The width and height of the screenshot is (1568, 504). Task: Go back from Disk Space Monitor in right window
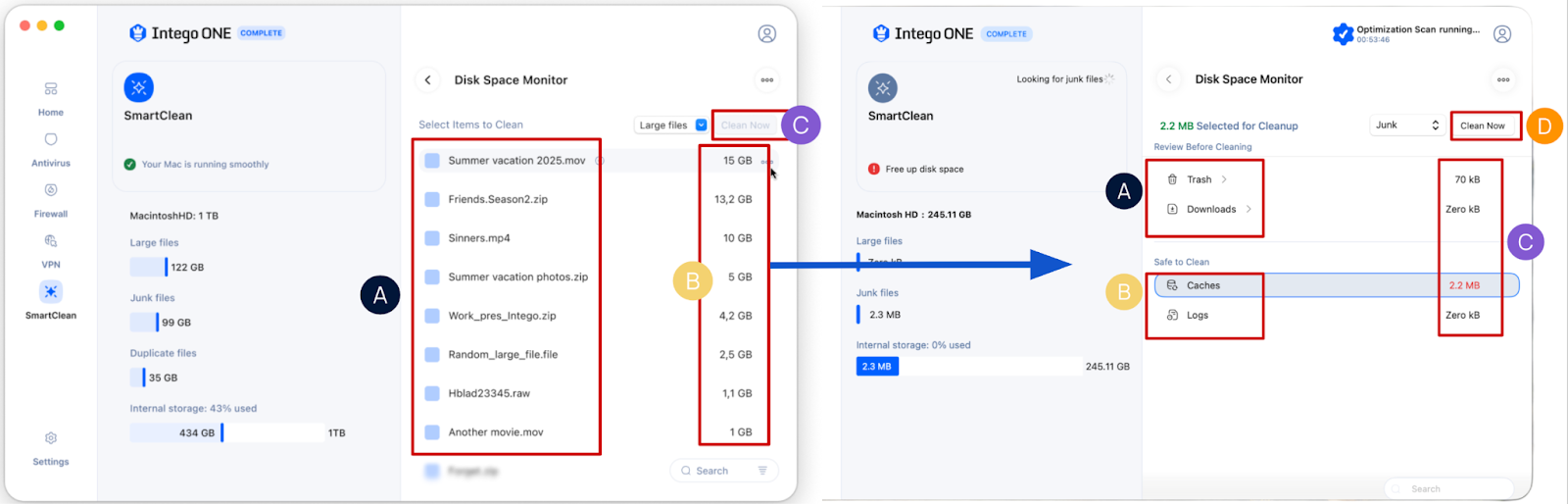[1168, 79]
